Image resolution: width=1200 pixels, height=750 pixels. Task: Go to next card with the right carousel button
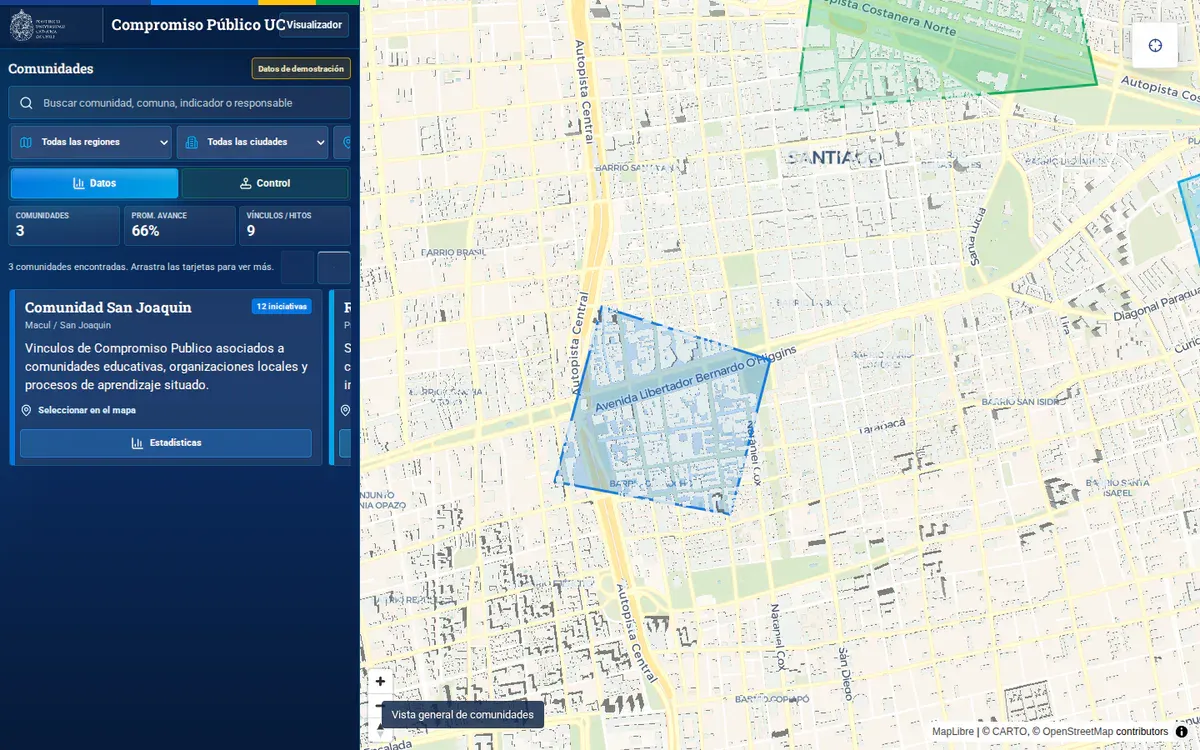[334, 268]
